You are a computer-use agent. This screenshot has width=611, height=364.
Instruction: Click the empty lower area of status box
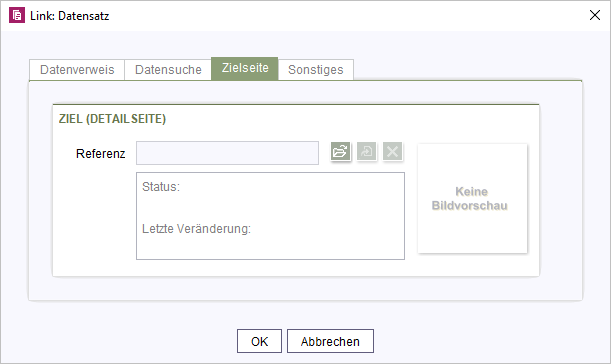pos(270,247)
